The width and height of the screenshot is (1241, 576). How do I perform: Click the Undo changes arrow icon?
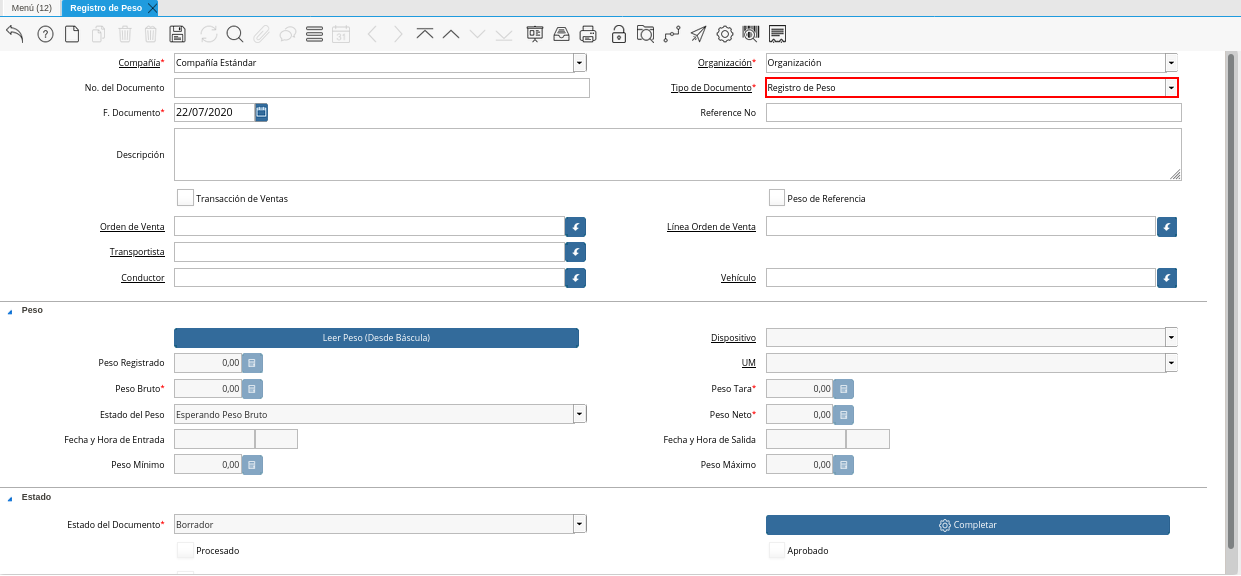point(15,34)
